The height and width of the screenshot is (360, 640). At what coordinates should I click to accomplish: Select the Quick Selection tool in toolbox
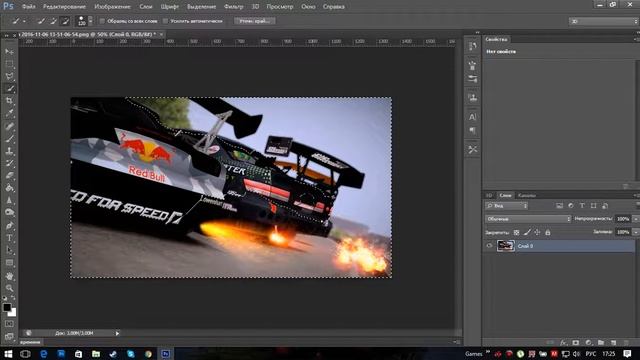click(9, 89)
